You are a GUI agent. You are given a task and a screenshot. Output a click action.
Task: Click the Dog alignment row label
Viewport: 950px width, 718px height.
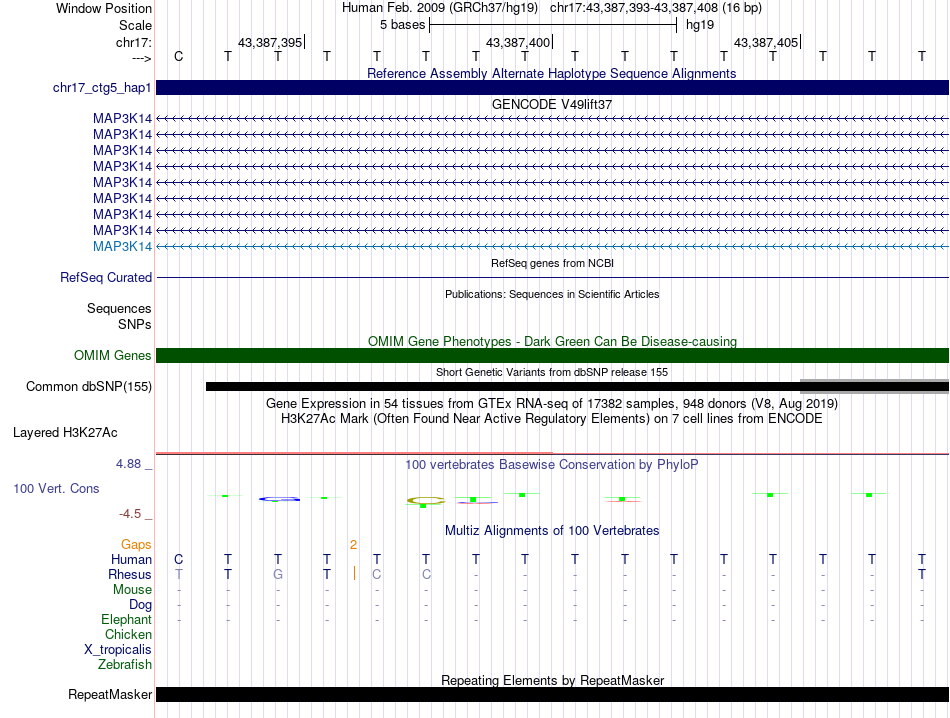(140, 605)
